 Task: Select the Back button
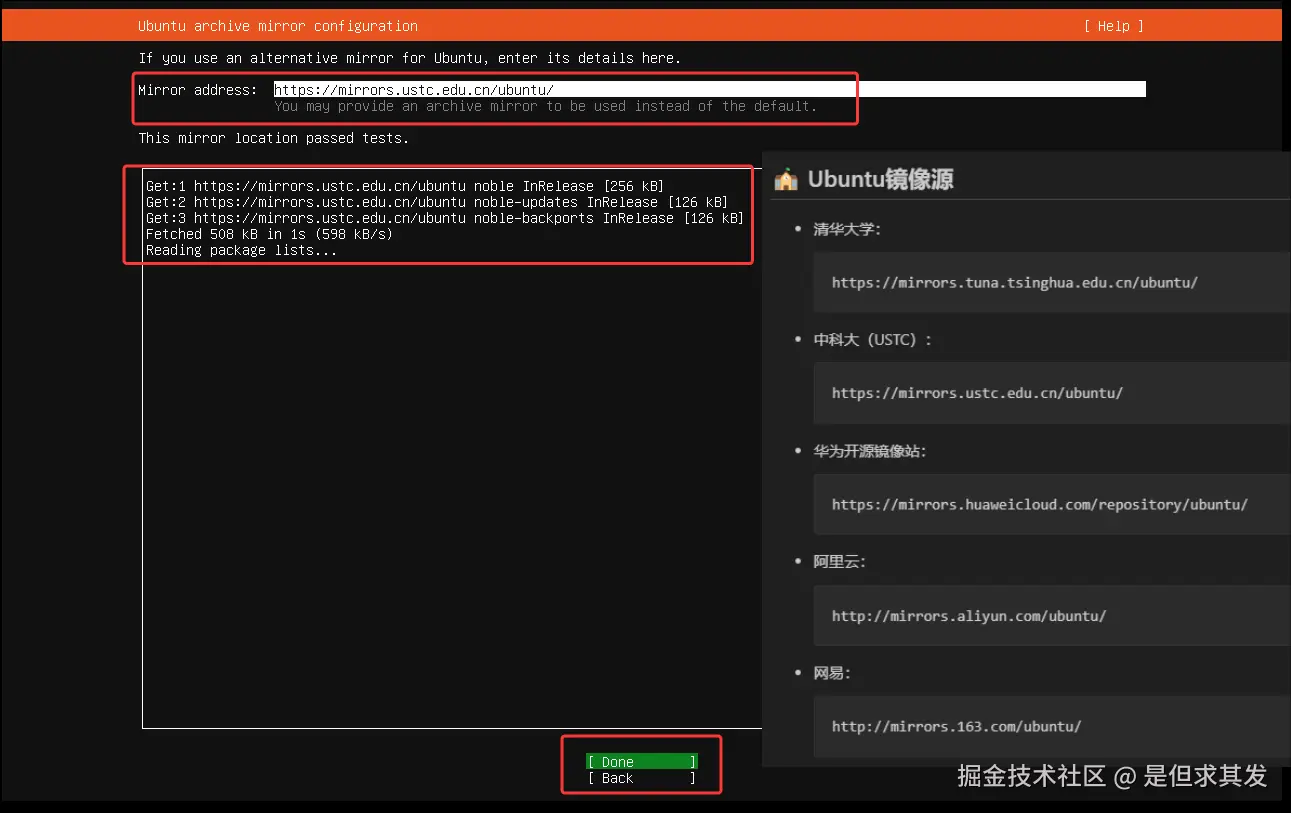[641, 778]
